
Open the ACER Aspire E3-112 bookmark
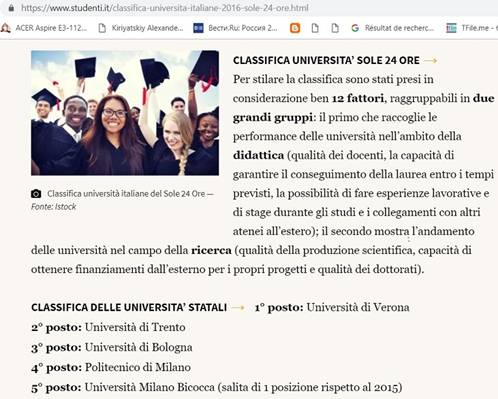pyautogui.click(x=44, y=28)
